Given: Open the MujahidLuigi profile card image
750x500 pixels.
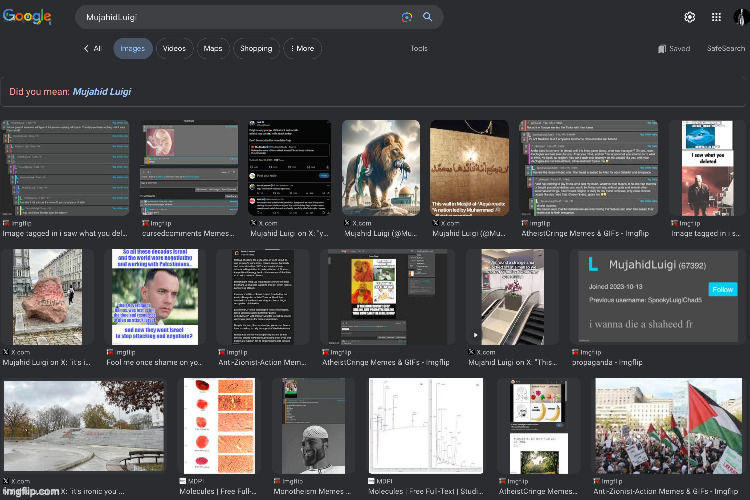Looking at the screenshot, I should pos(659,297).
